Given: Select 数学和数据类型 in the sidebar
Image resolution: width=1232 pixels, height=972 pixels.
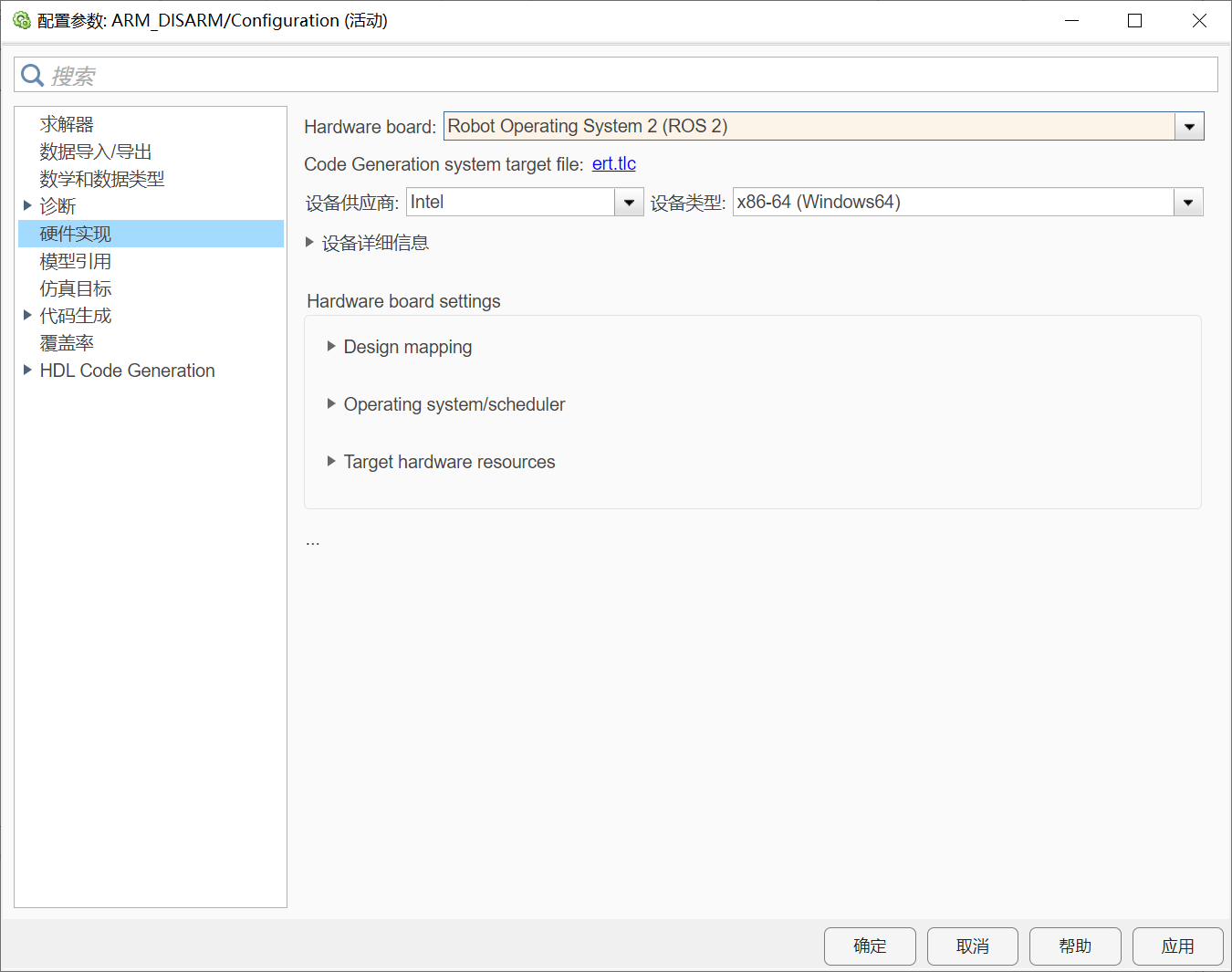Looking at the screenshot, I should 102,179.
